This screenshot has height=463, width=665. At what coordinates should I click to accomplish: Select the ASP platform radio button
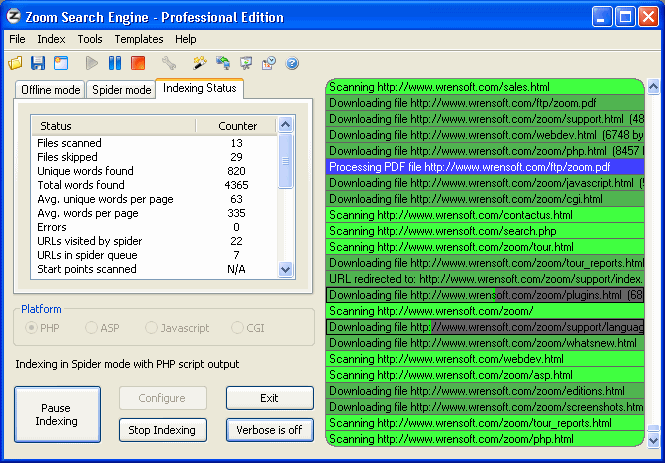92,328
